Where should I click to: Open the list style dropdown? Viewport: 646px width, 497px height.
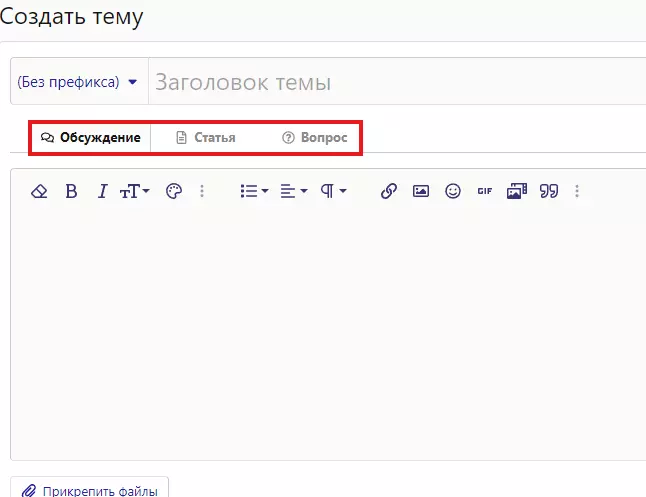pos(254,191)
